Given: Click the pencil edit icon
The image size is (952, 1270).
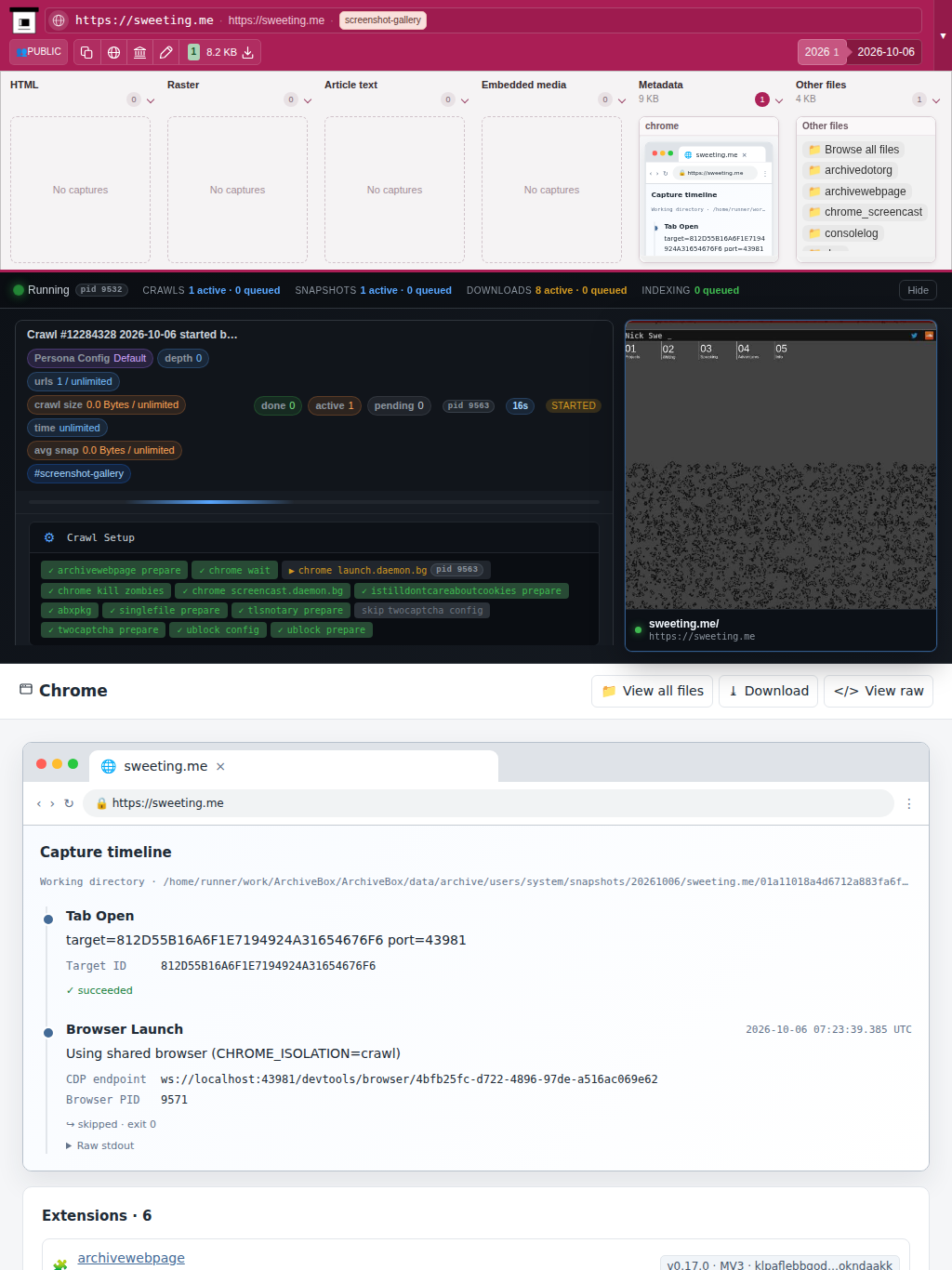Looking at the screenshot, I should coord(166,52).
